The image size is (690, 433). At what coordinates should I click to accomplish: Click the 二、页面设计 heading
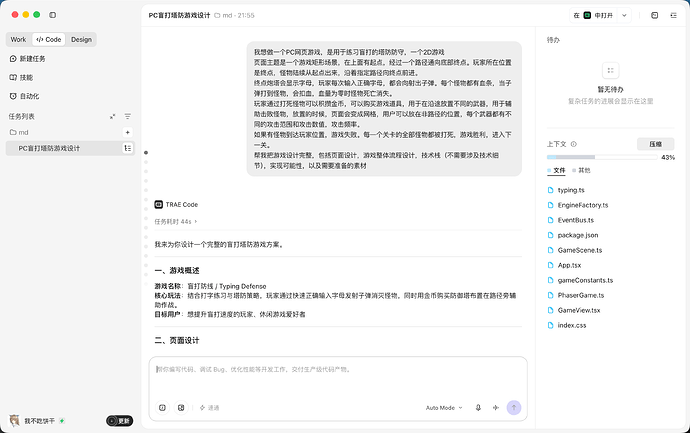[177, 341]
